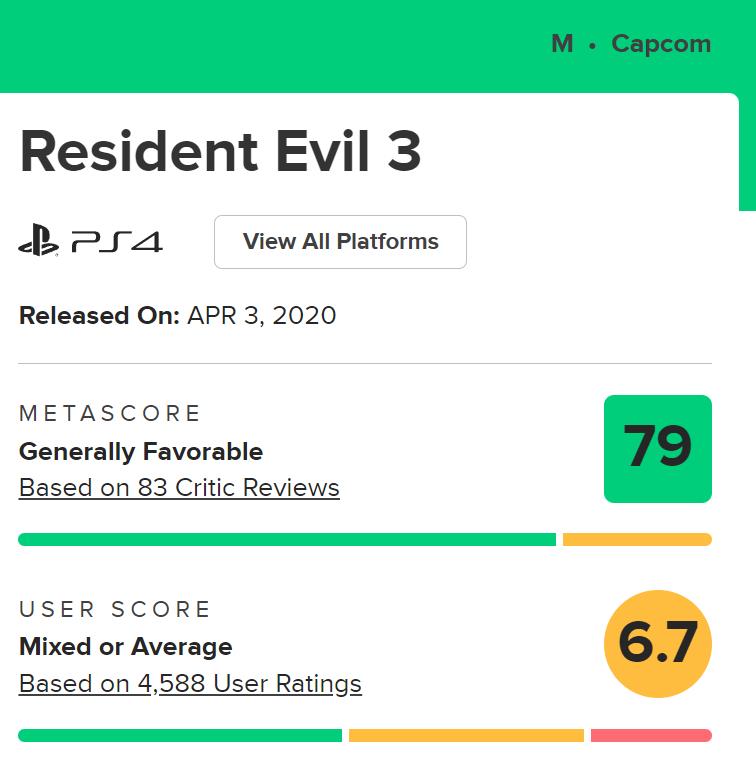This screenshot has height=773, width=756.
Task: Open Based on 83 Critic Reviews link
Action: point(179,488)
